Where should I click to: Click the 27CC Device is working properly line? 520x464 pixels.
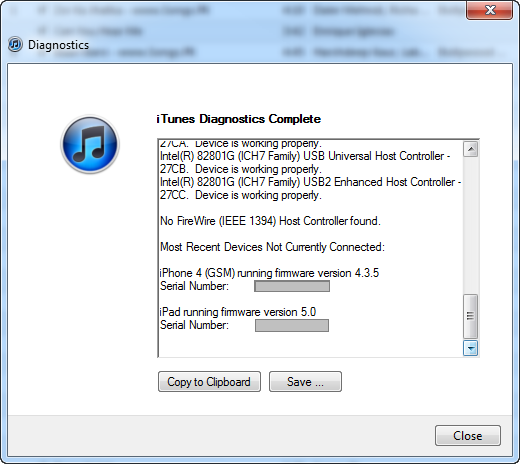pos(241,195)
